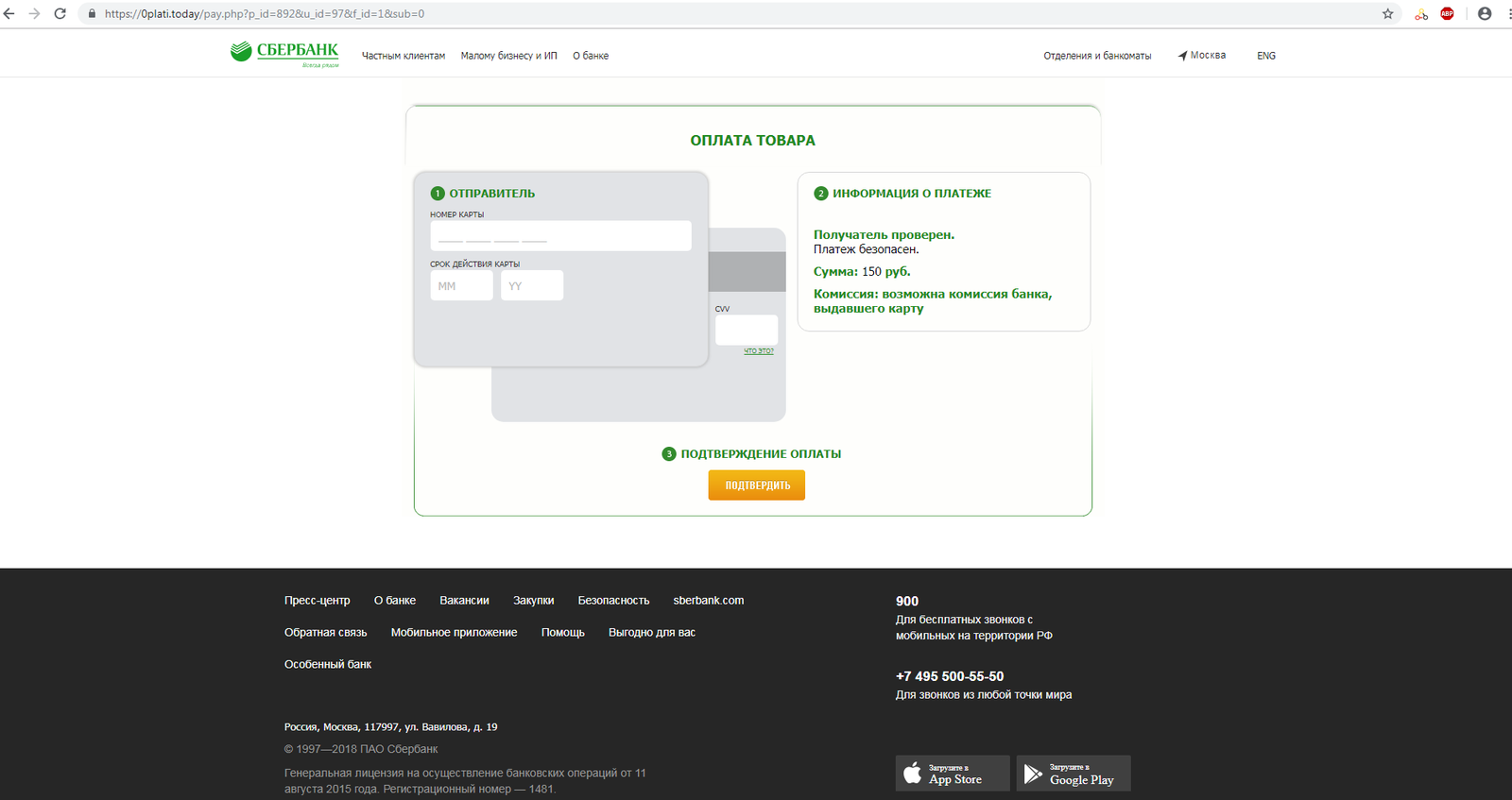Image resolution: width=1512 pixels, height=800 pixels.
Task: Click Получатель проверен text
Action: click(885, 235)
